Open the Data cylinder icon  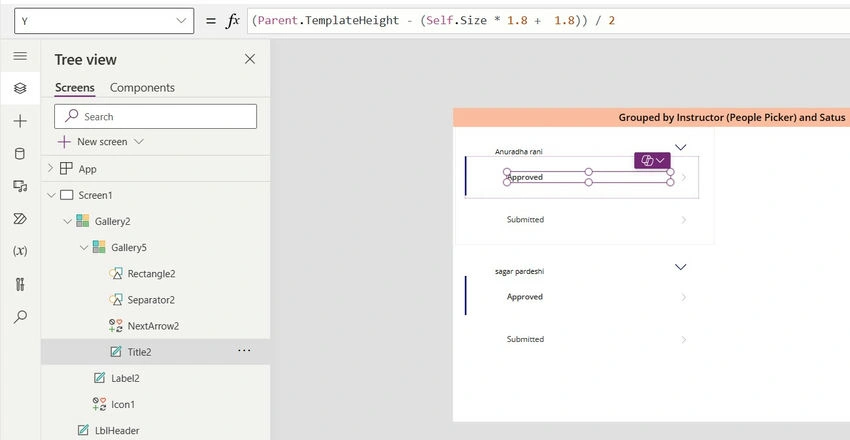coord(20,154)
